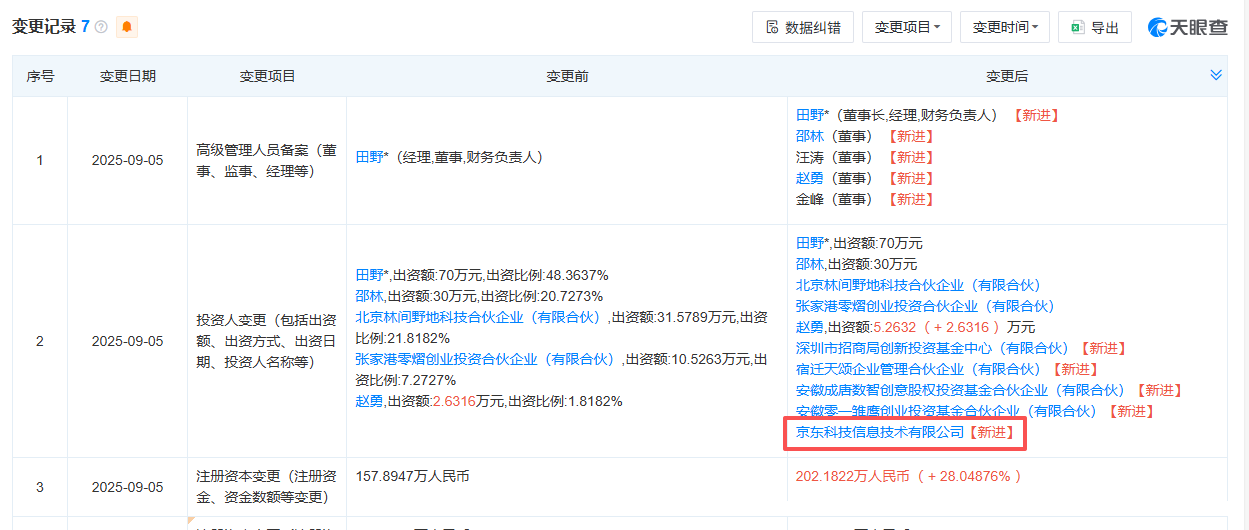Open 邵林 (董事) link in row 1
Viewport: 1249px width, 530px height.
coord(810,136)
